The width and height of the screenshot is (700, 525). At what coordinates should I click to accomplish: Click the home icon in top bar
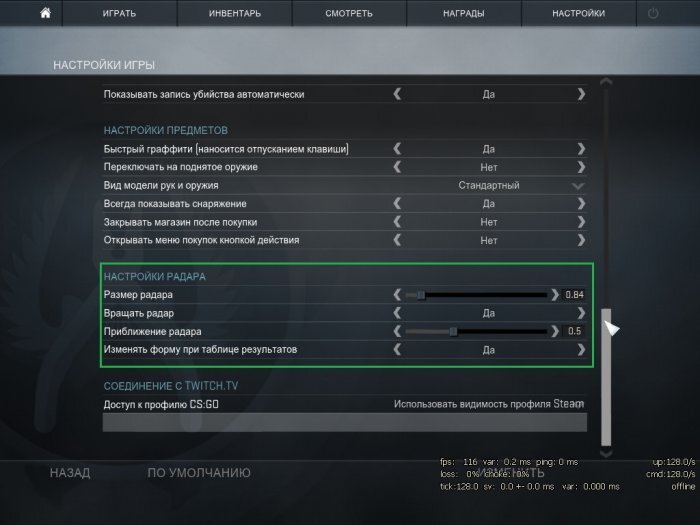46,13
